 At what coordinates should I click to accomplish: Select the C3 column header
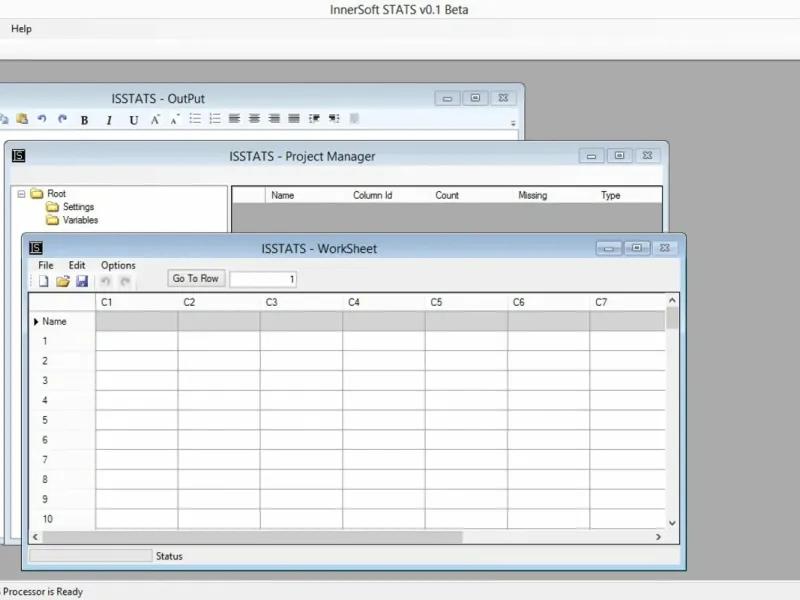pyautogui.click(x=301, y=302)
